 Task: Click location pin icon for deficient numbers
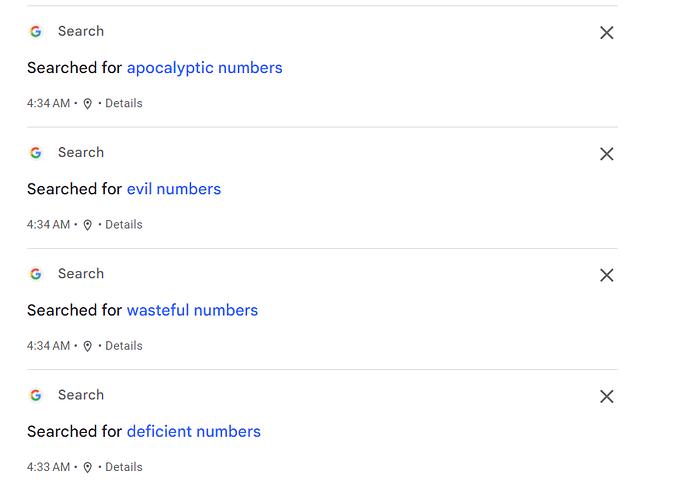[88, 468]
